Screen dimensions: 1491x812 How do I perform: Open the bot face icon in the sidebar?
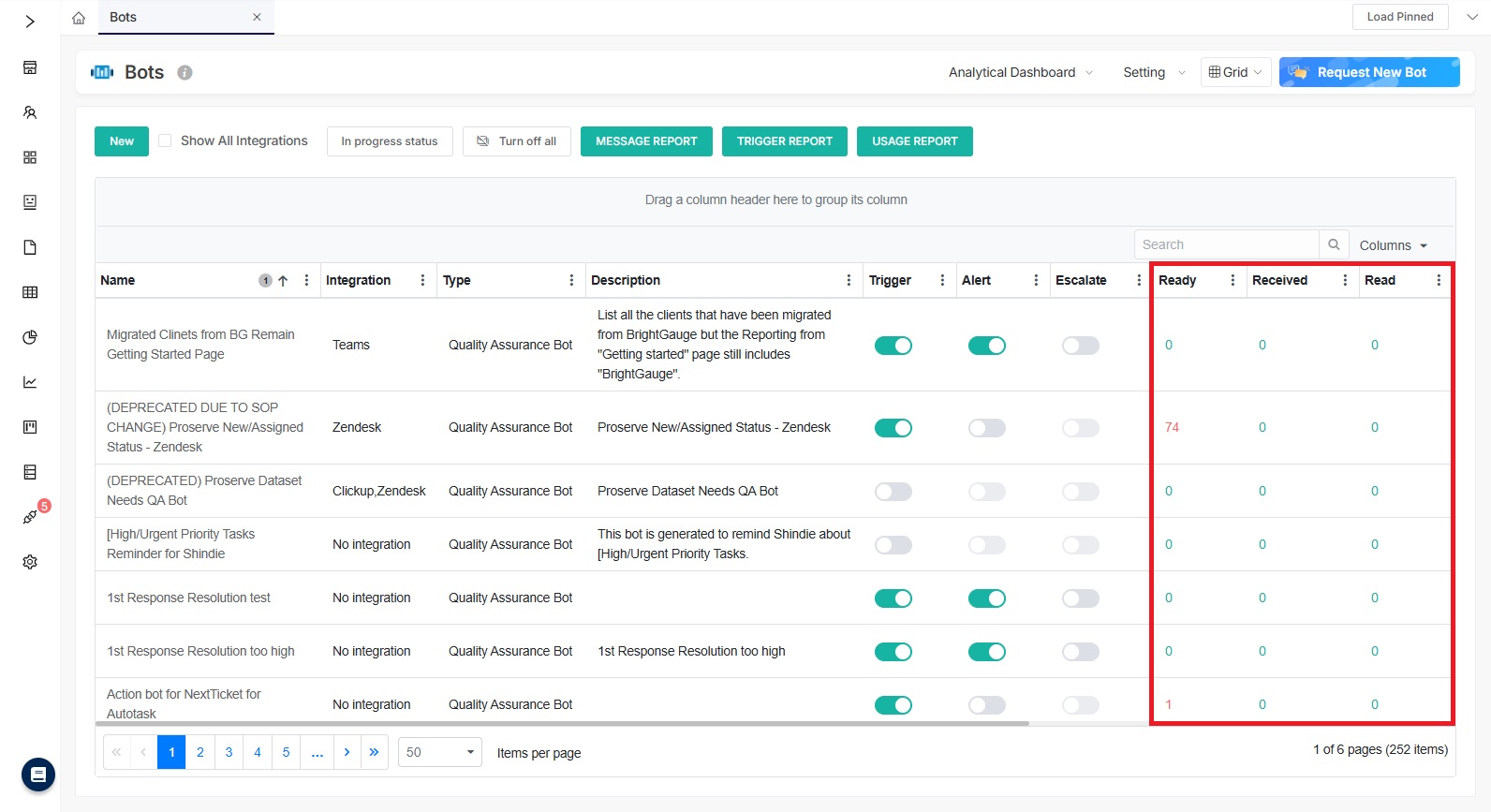(30, 202)
